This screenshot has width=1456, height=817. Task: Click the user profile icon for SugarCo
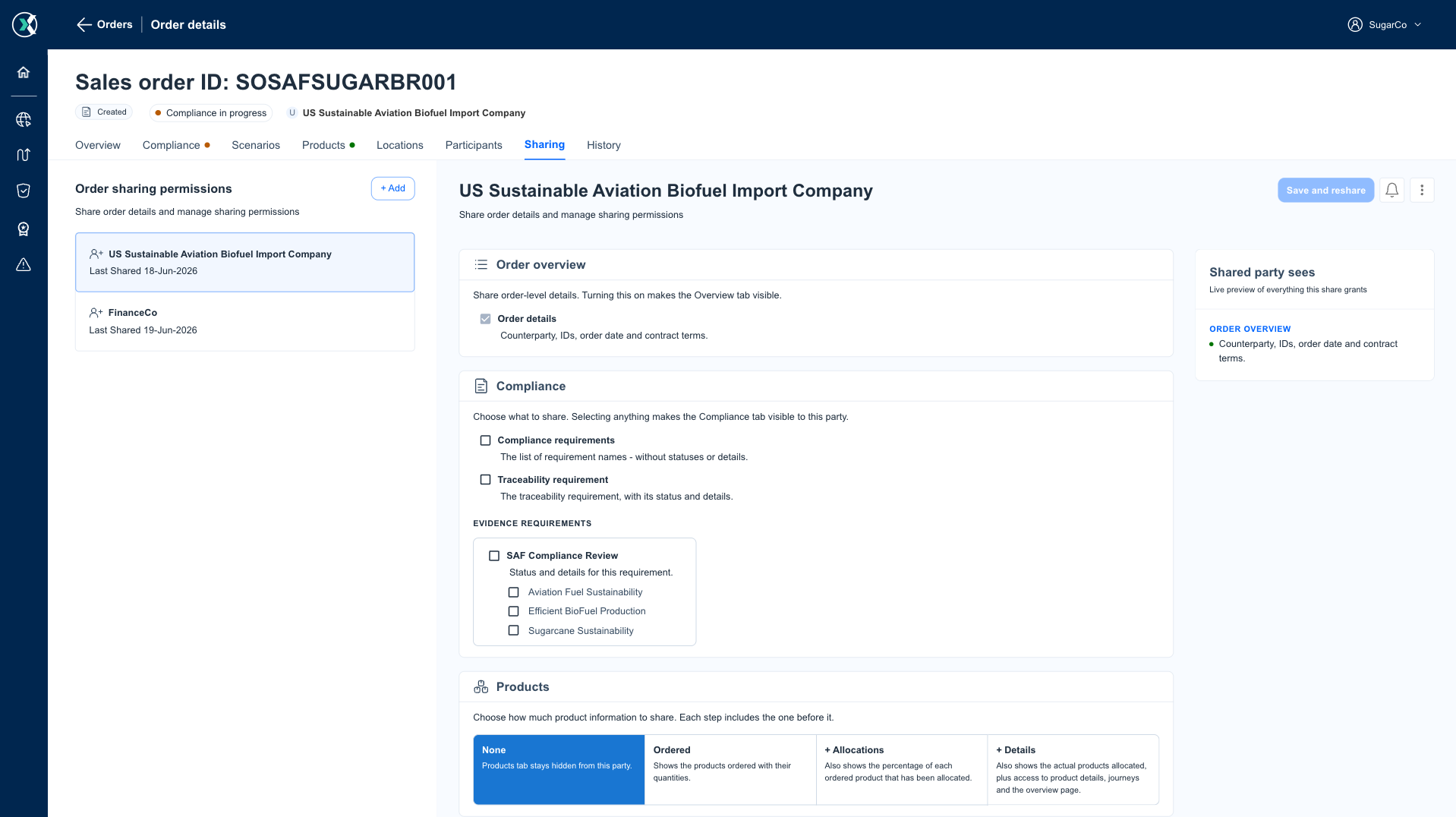pyautogui.click(x=1355, y=24)
